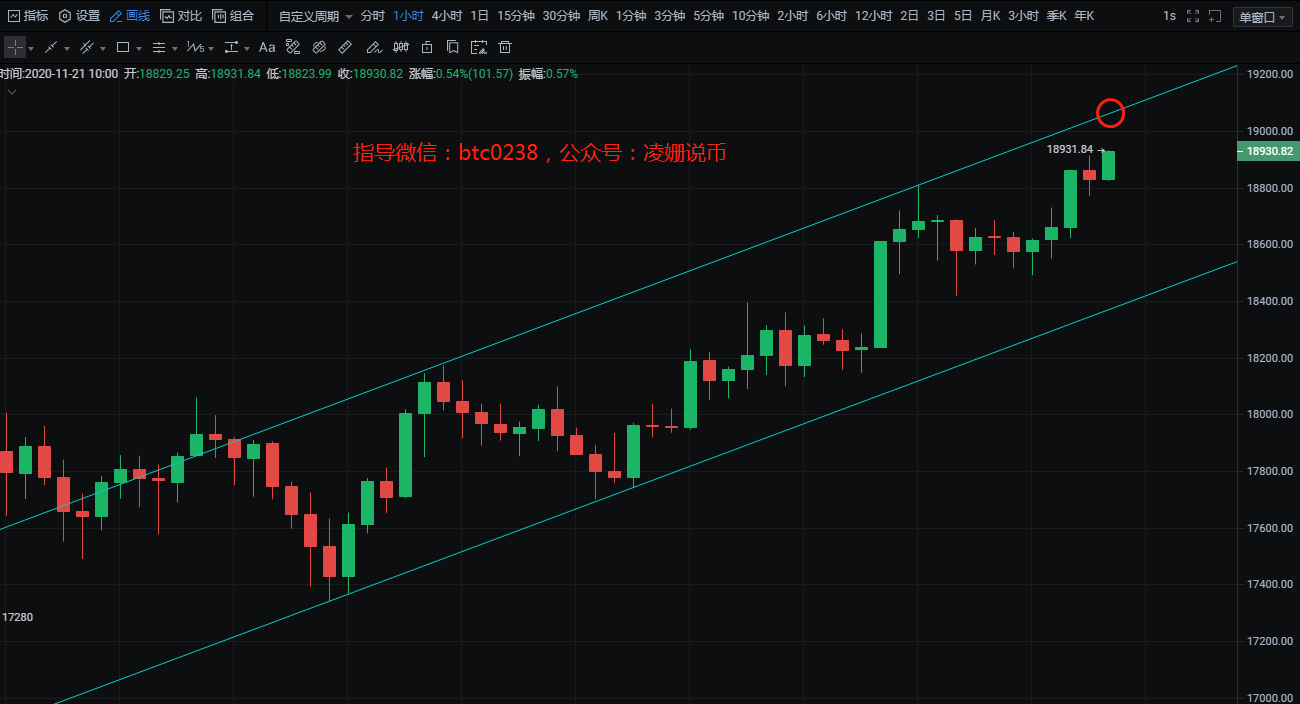Pick the Aa text annotation tool
1300x704 pixels.
point(266,48)
